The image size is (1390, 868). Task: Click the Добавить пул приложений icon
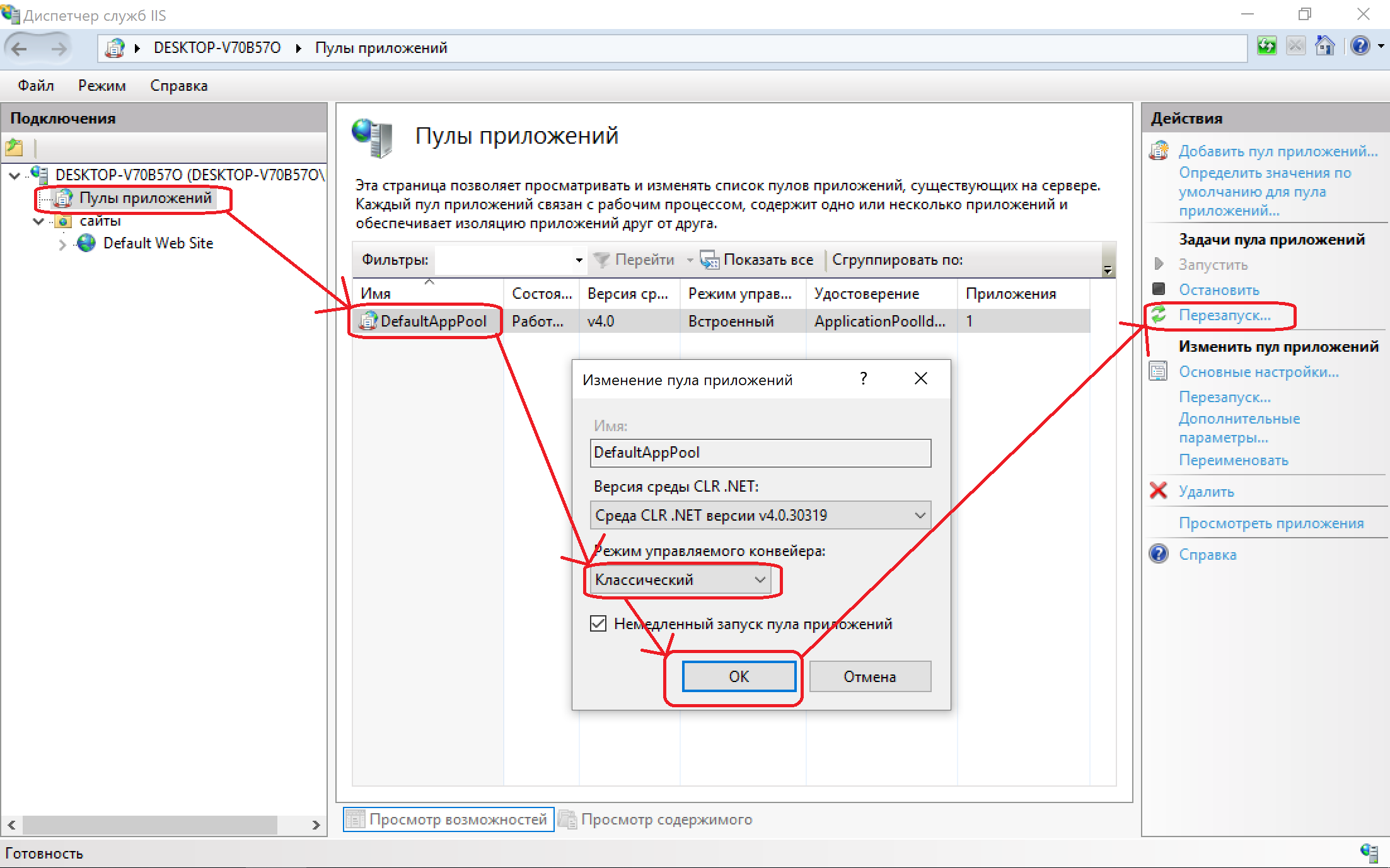1159,151
